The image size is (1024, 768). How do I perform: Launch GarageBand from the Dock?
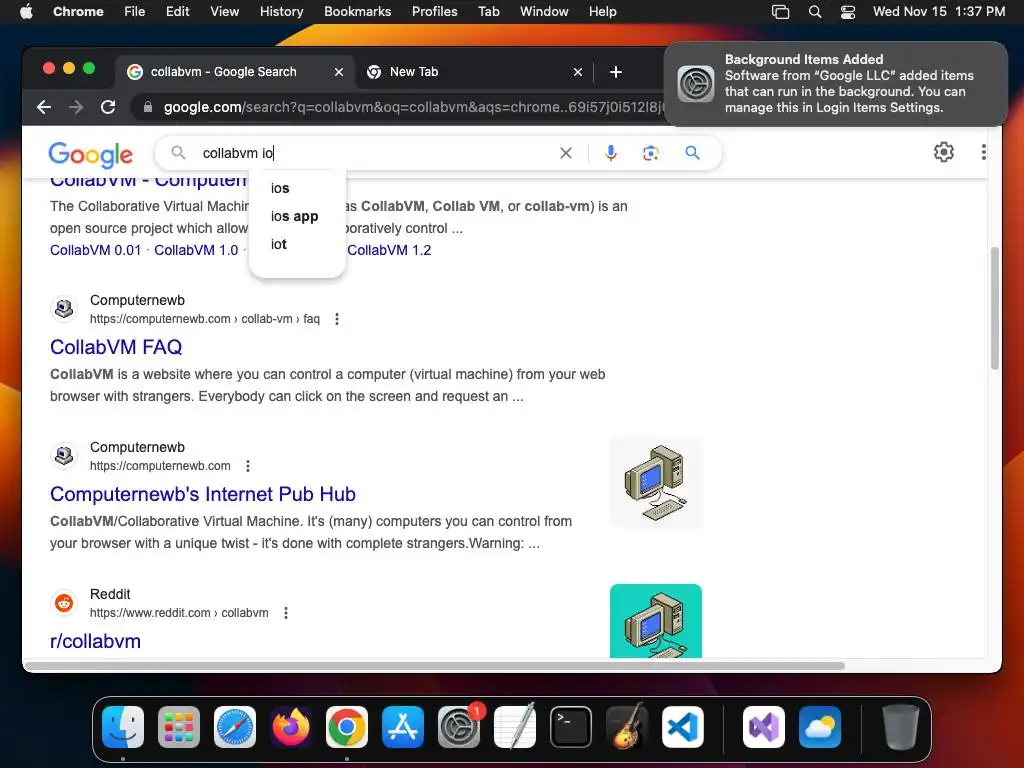coord(627,727)
